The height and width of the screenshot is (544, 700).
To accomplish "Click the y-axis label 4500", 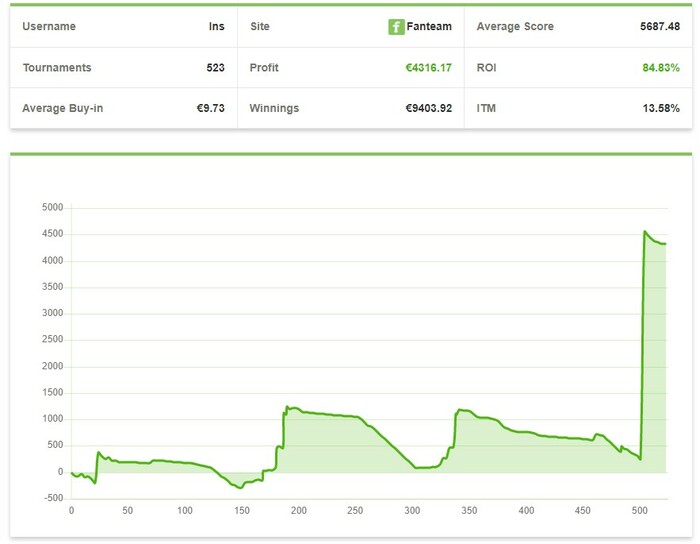I will click(x=53, y=233).
